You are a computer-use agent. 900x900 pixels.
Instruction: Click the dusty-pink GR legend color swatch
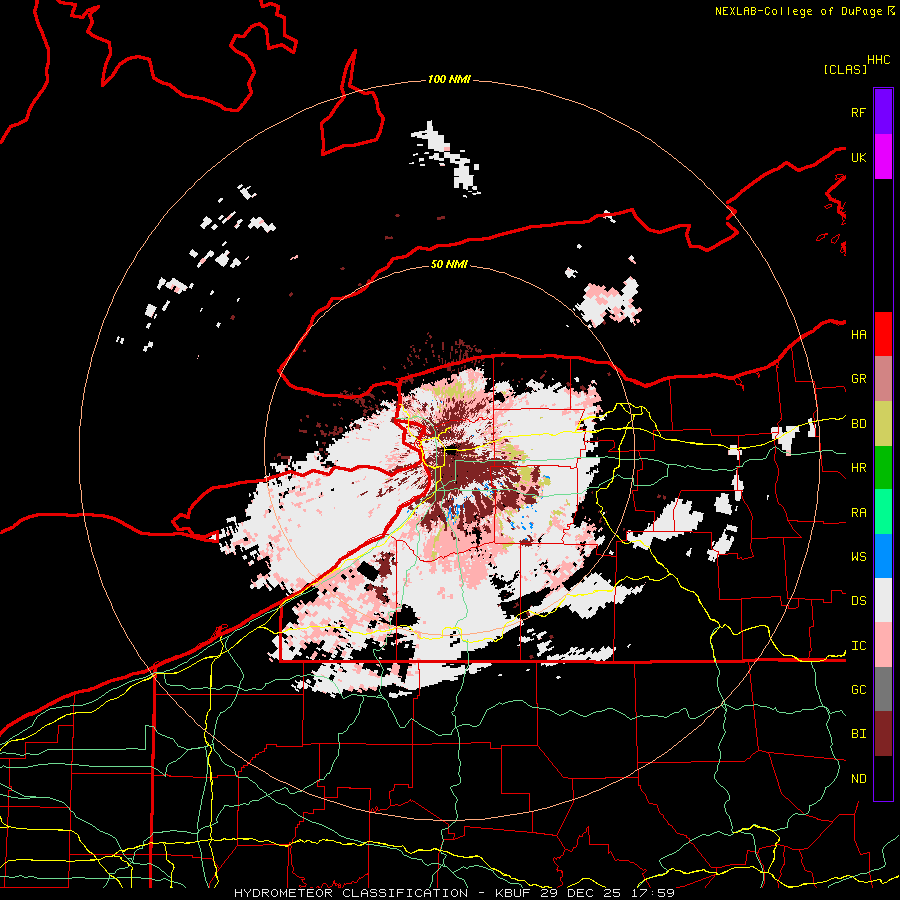883,378
